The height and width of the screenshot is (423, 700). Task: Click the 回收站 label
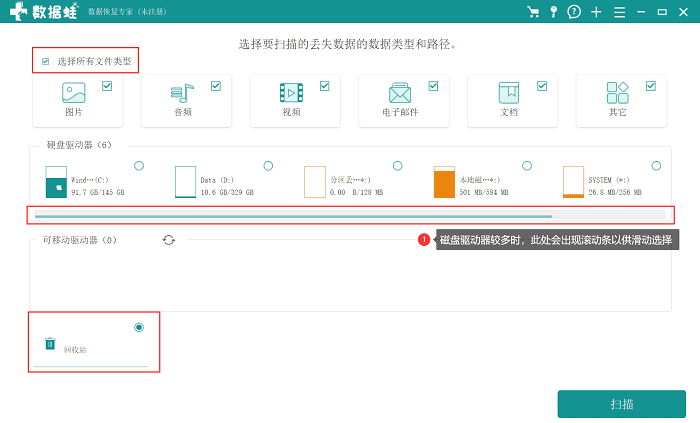tap(75, 350)
